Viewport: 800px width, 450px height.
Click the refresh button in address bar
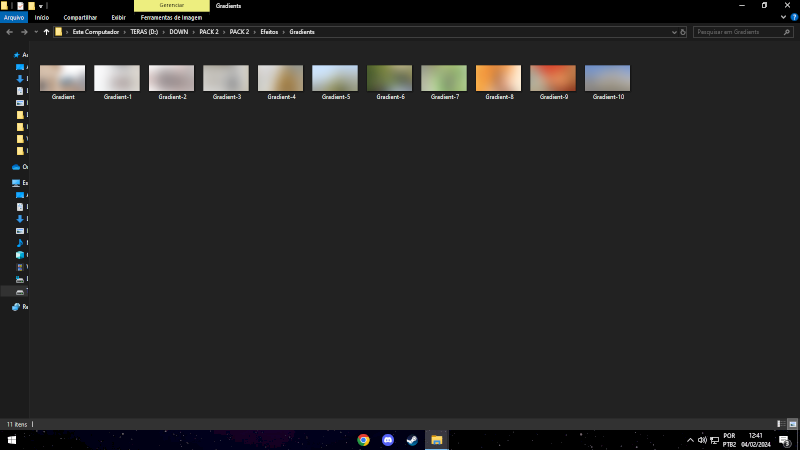[x=682, y=32]
